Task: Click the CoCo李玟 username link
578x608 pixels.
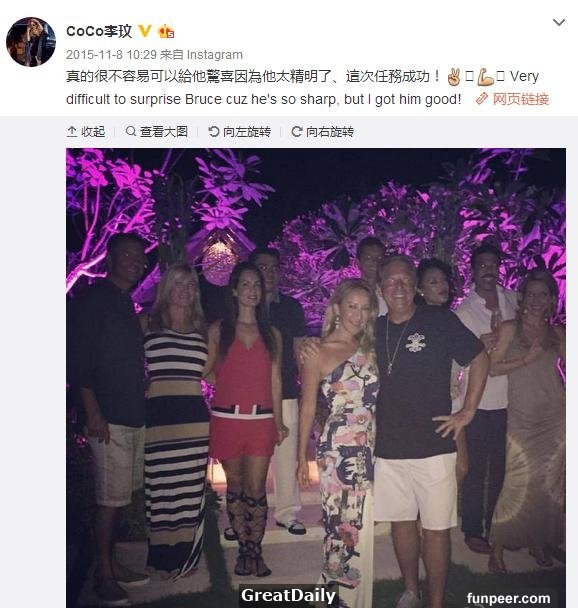Action: point(99,31)
